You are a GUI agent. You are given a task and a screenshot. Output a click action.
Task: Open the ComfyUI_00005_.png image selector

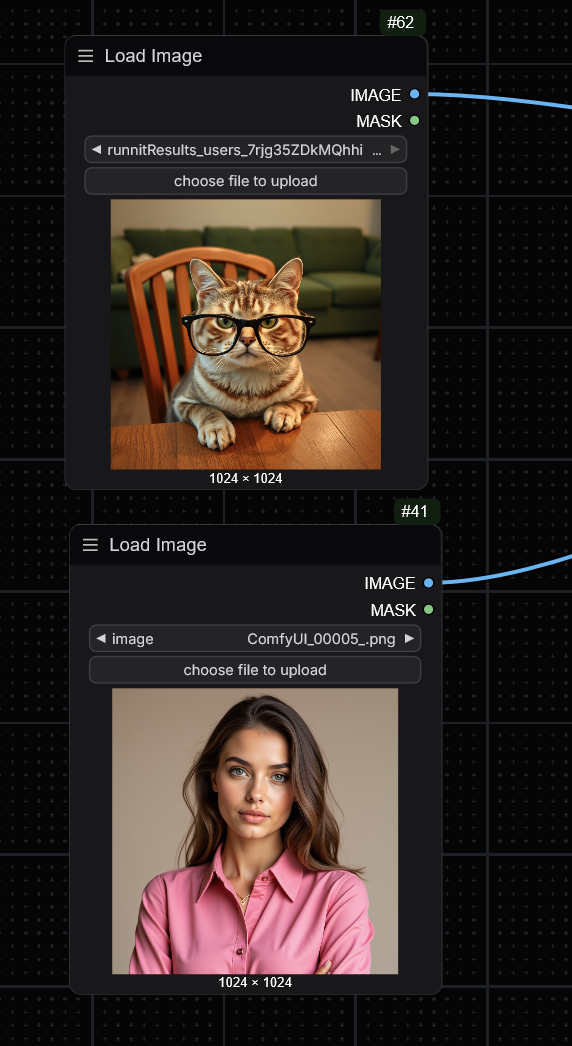pos(255,639)
